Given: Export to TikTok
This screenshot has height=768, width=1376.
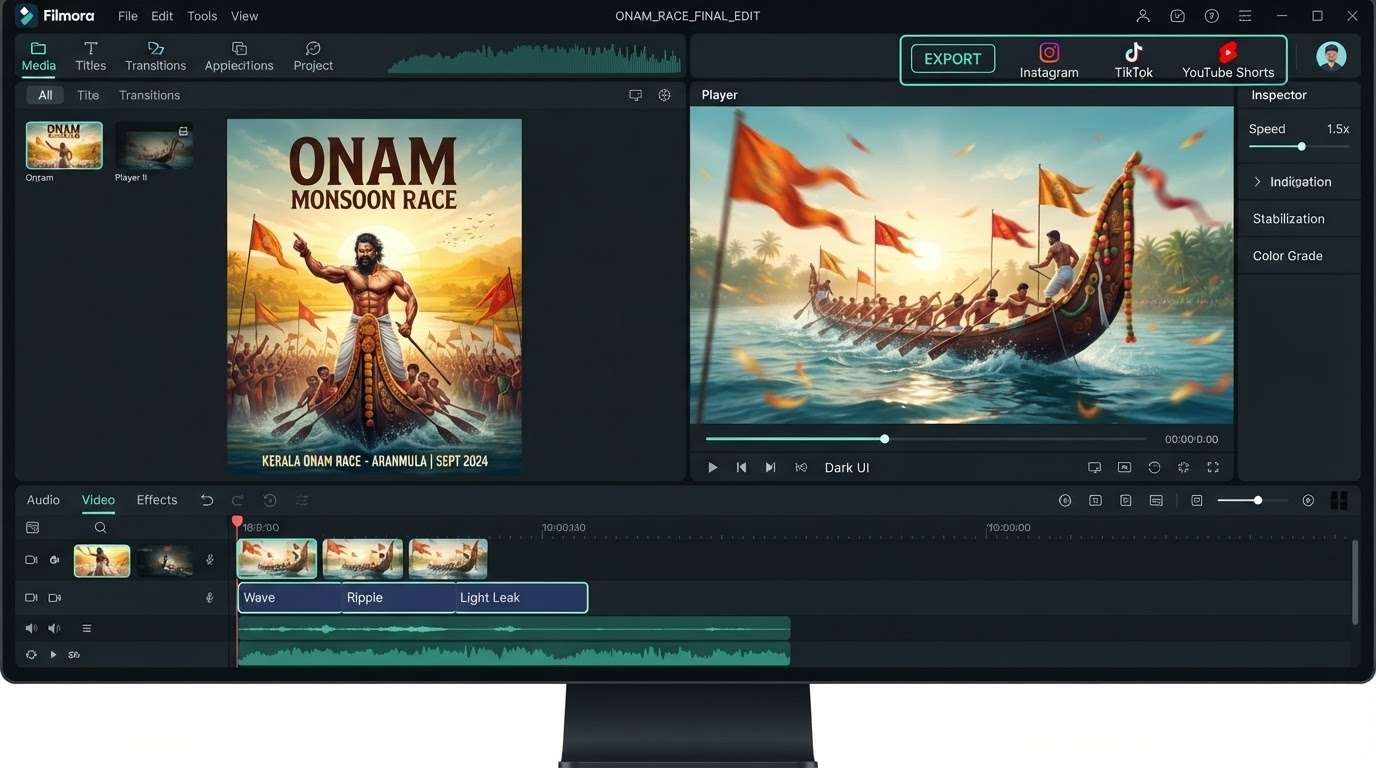Looking at the screenshot, I should [x=1133, y=60].
